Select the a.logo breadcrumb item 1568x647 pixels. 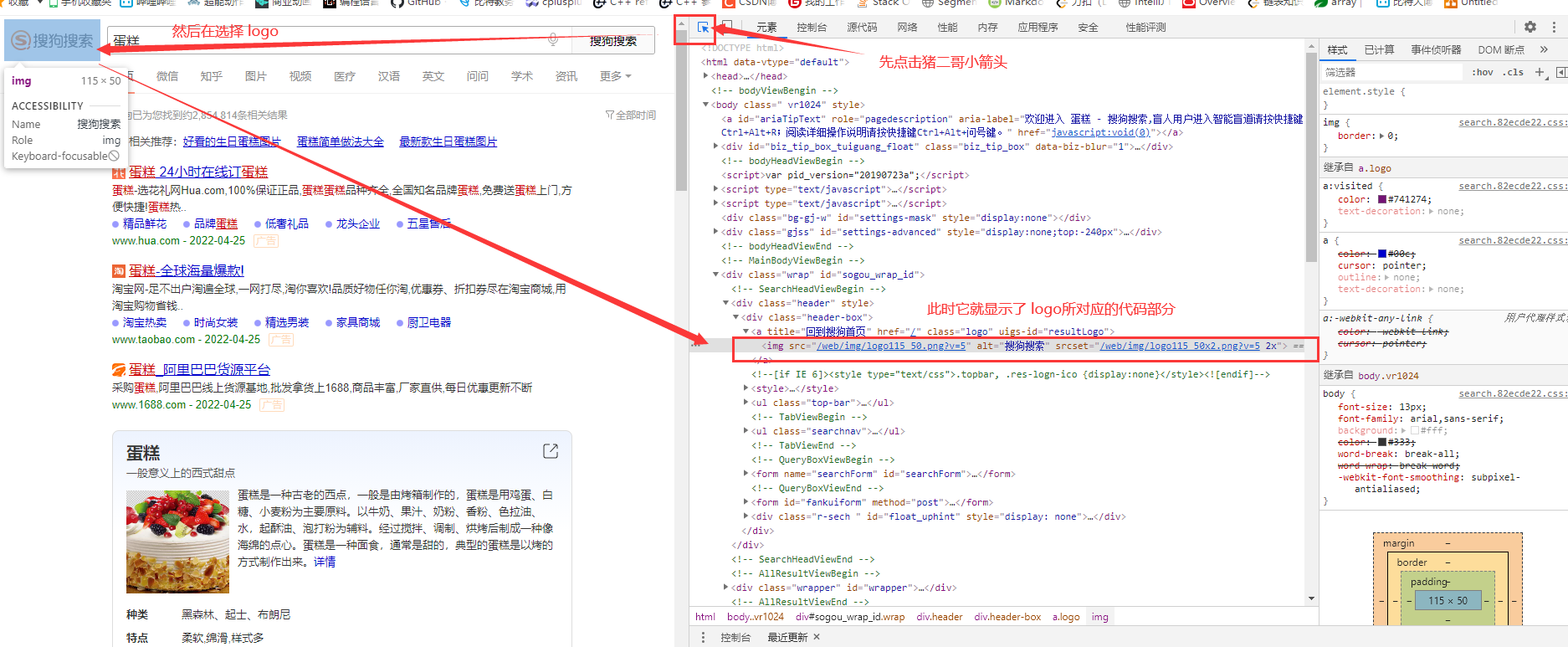point(1066,617)
